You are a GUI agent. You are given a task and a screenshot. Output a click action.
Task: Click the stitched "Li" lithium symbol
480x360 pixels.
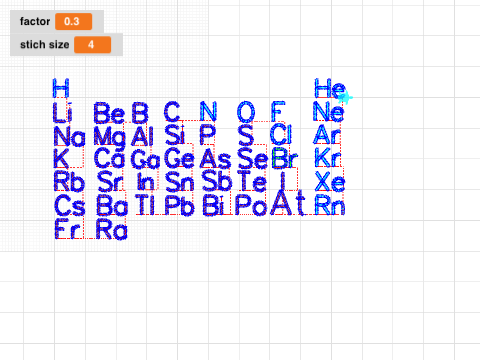tap(62, 112)
